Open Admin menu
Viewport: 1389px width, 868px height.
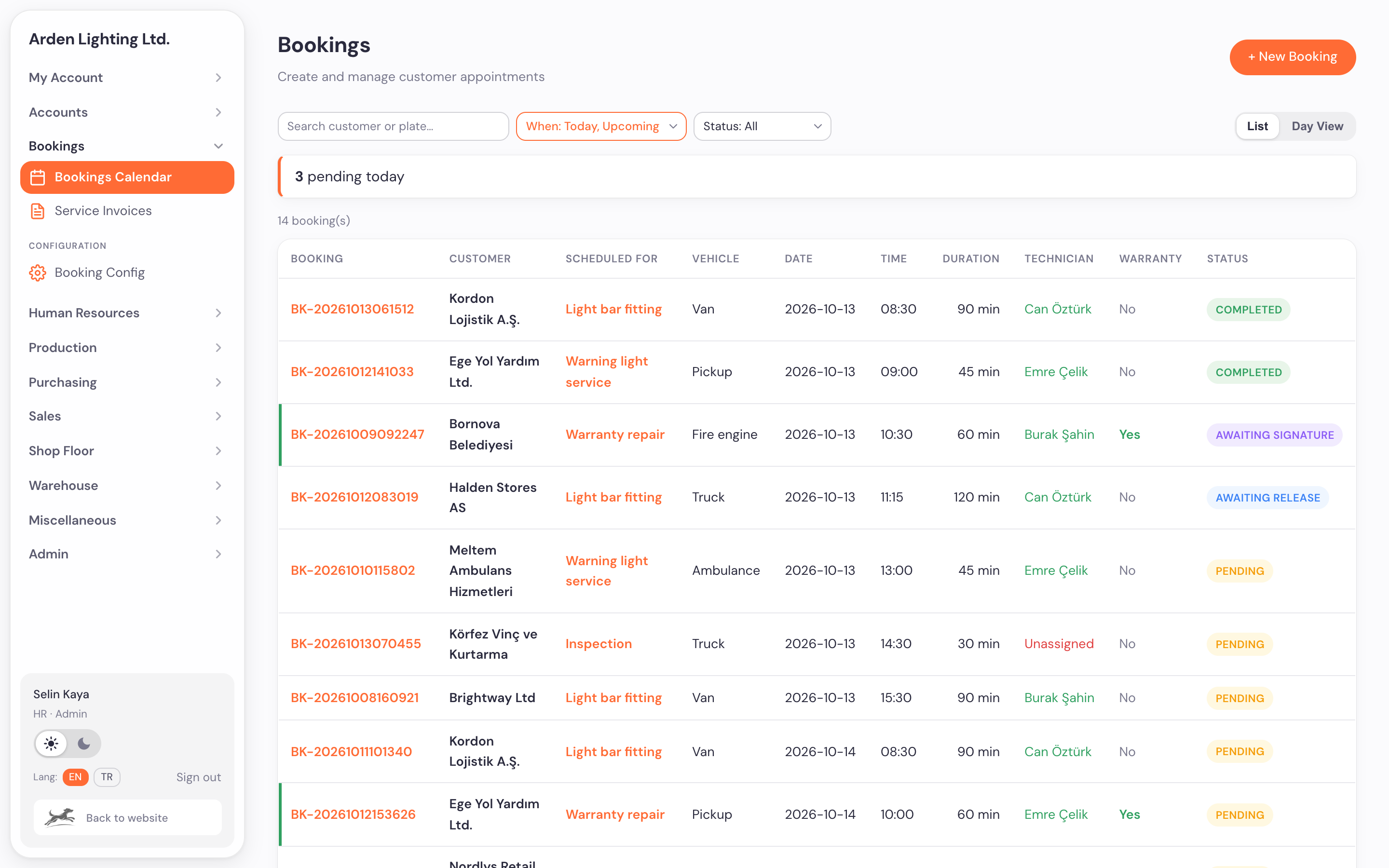[x=126, y=554]
